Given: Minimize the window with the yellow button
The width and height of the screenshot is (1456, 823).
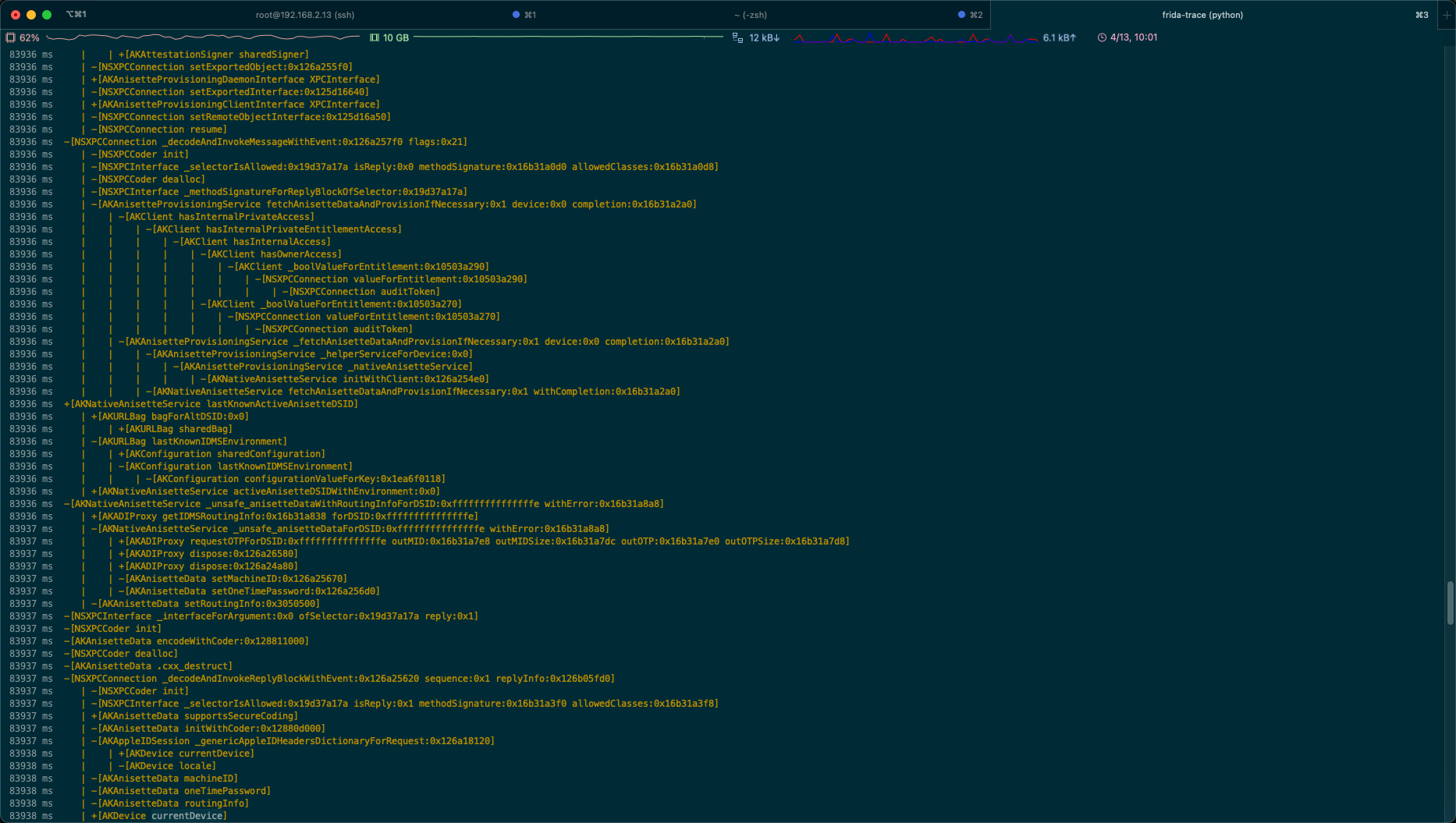Looking at the screenshot, I should coord(31,15).
